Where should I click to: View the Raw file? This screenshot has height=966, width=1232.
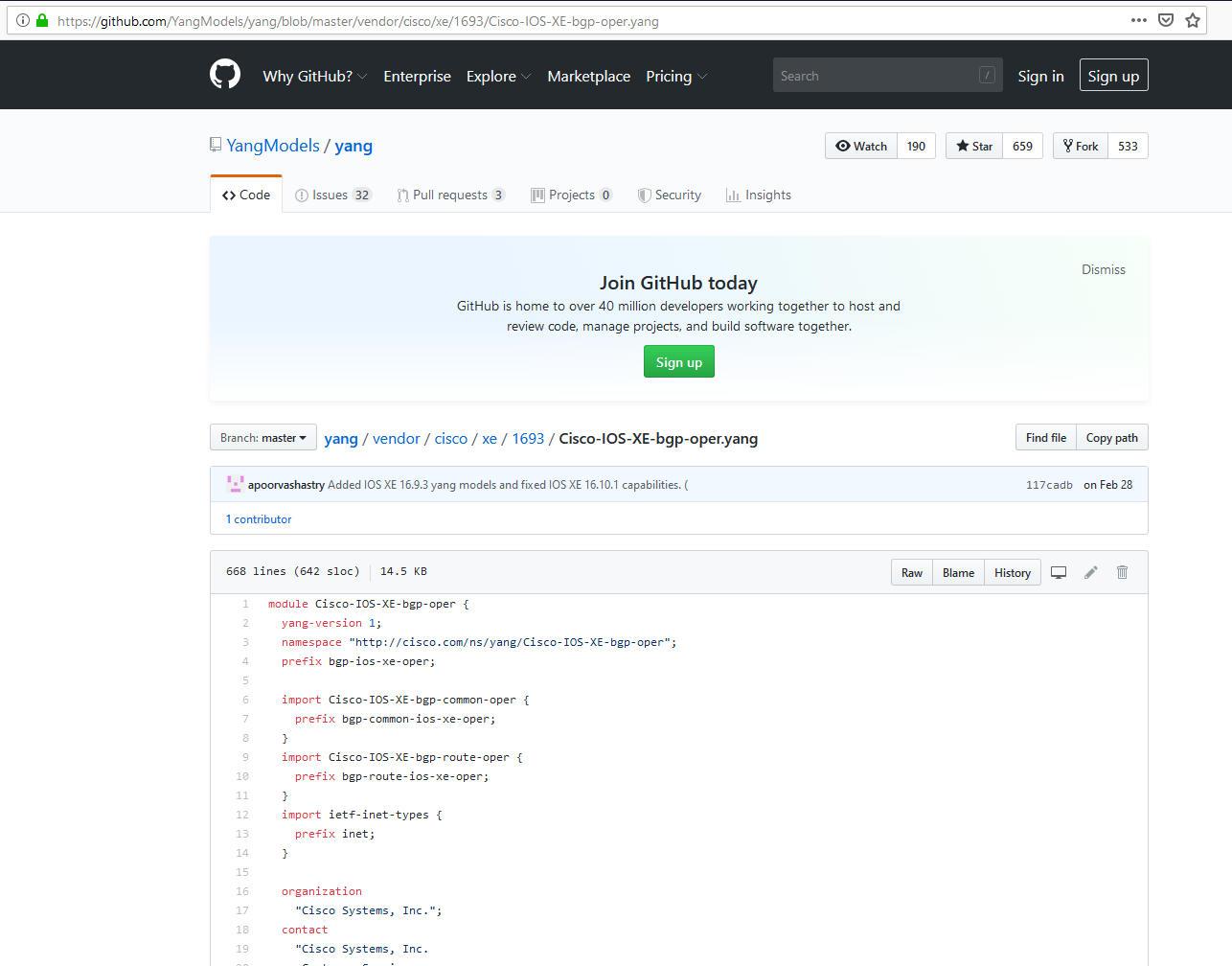[x=912, y=572]
